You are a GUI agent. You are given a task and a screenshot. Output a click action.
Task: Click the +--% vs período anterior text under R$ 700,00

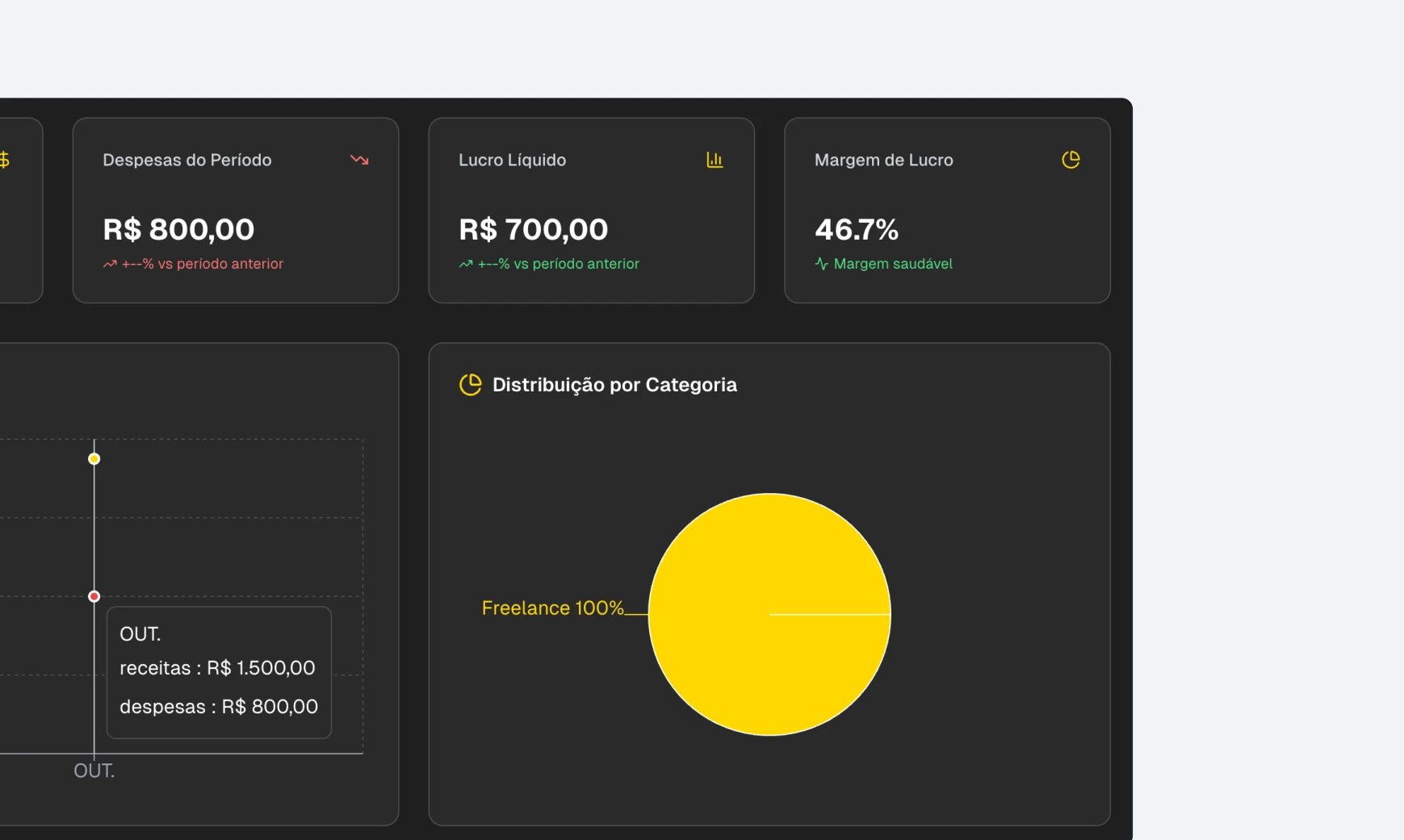(557, 264)
